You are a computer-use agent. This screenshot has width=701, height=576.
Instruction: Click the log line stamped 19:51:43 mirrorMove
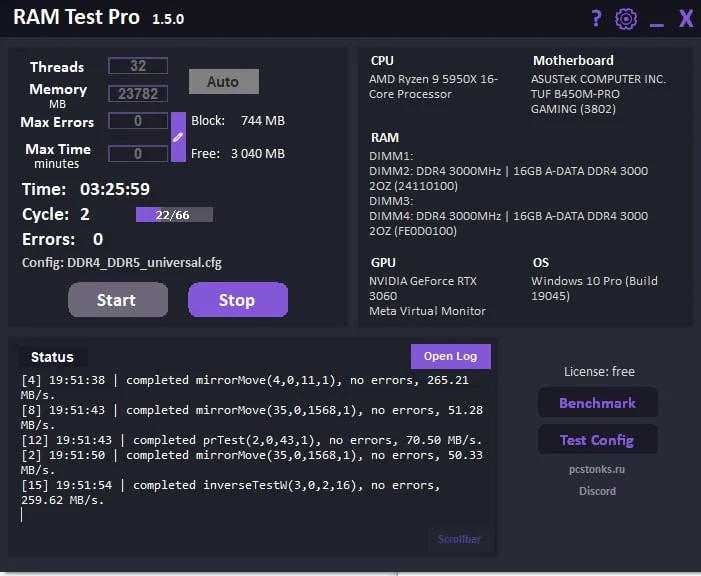coord(252,417)
